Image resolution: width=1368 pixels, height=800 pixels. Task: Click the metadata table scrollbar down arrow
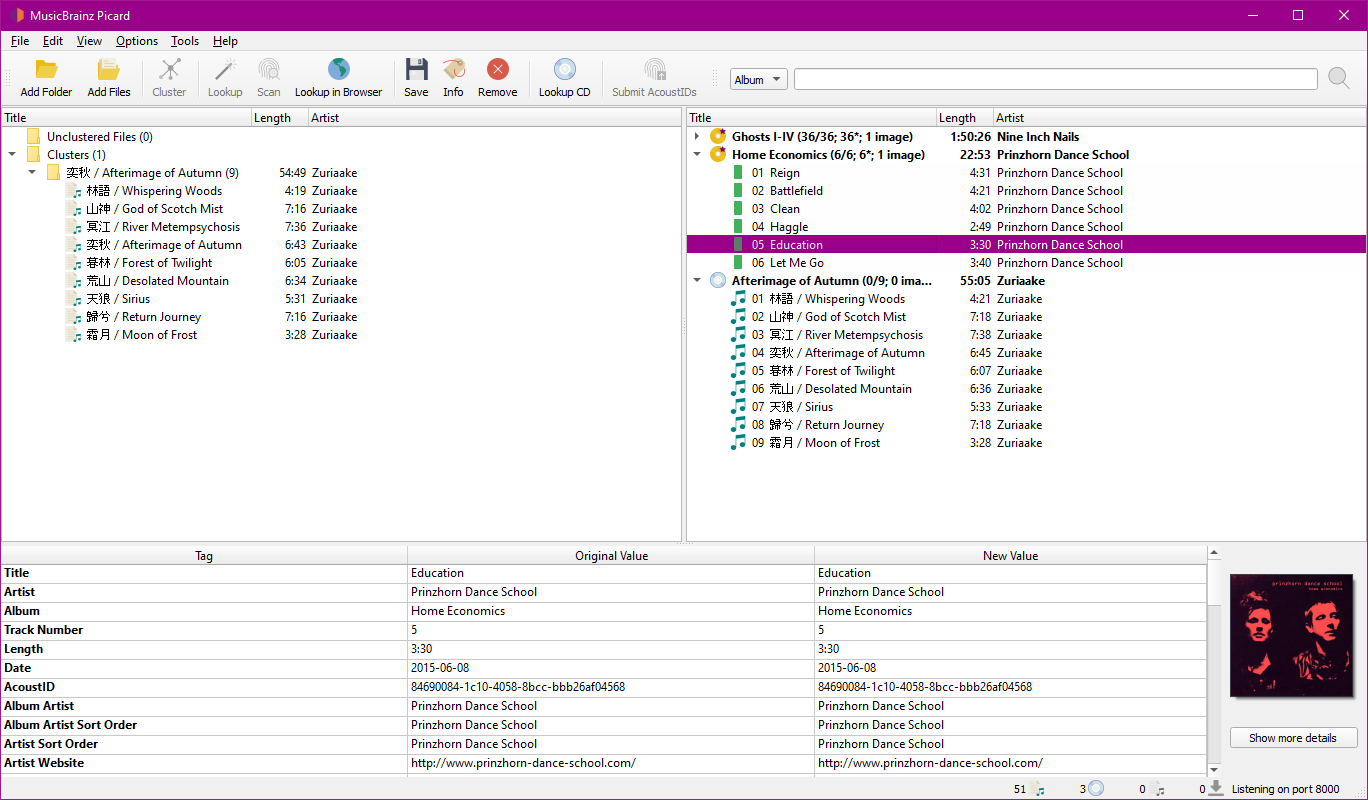(1215, 768)
